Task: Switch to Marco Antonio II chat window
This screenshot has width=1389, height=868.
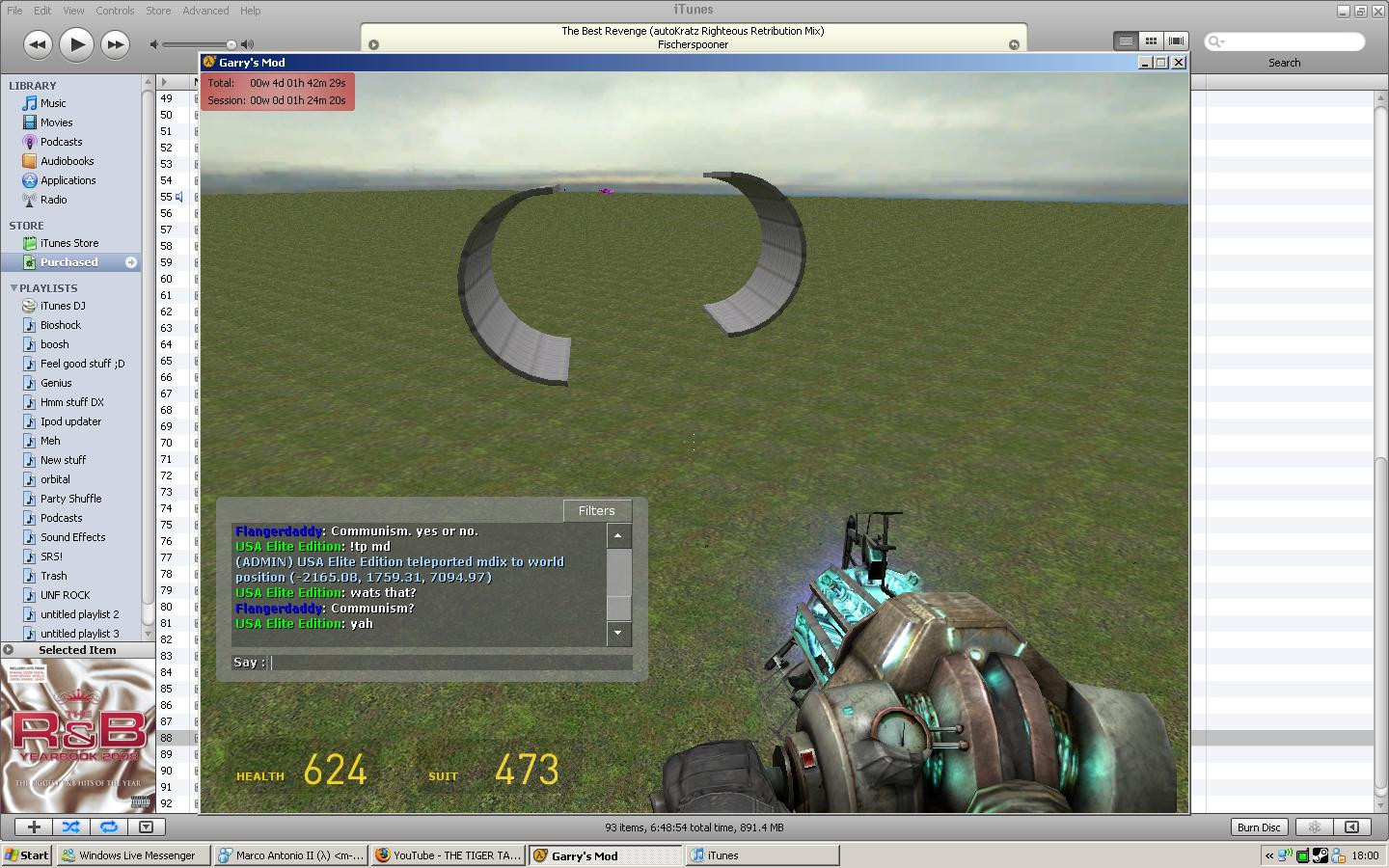Action: coord(290,855)
